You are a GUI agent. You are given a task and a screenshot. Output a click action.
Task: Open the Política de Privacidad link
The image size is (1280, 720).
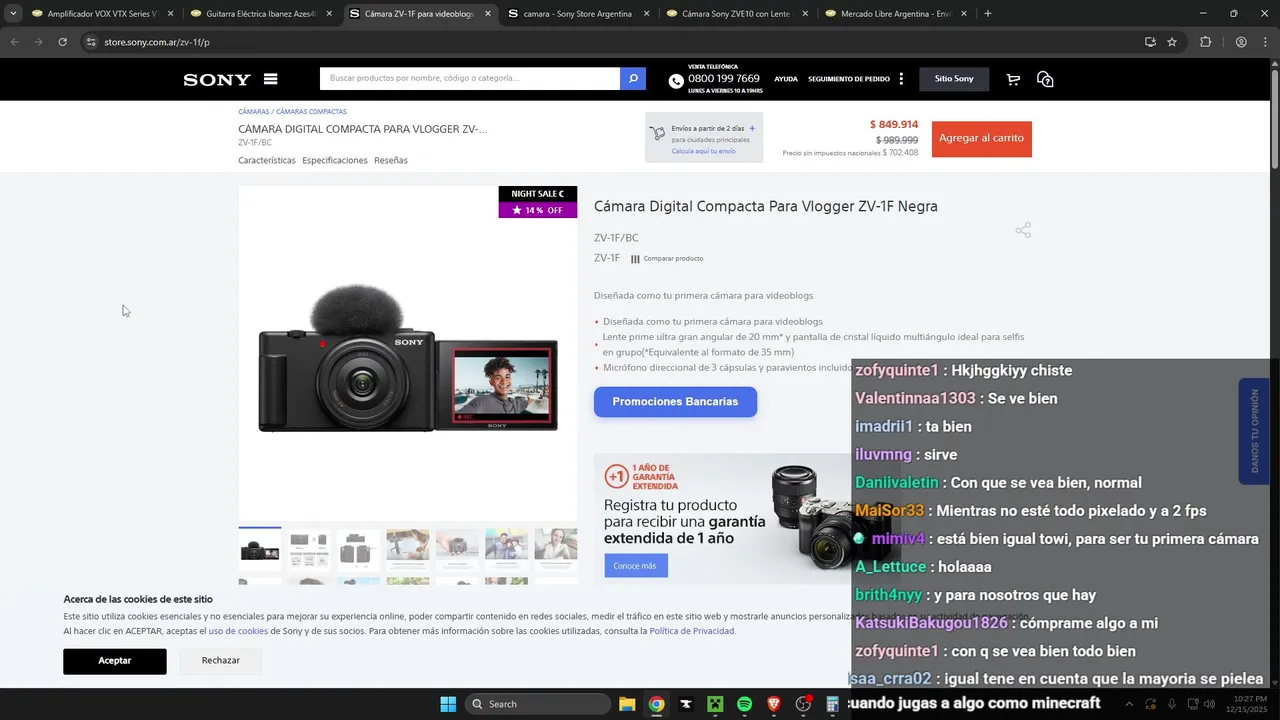(x=692, y=631)
